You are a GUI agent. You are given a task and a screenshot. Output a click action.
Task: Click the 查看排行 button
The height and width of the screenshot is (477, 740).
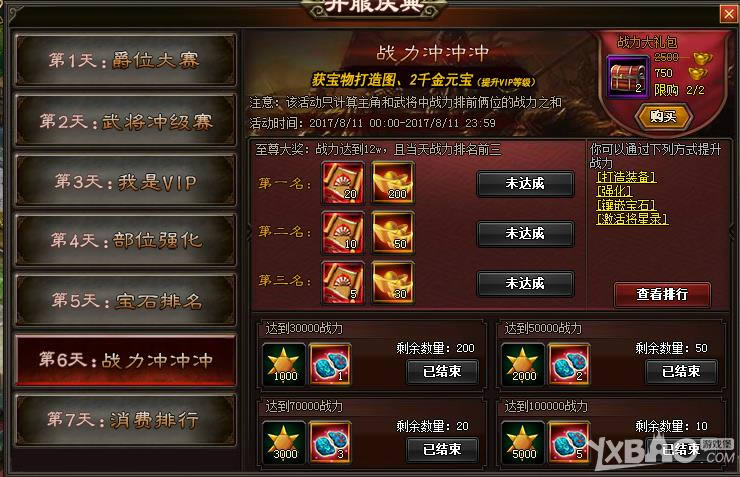tap(663, 294)
